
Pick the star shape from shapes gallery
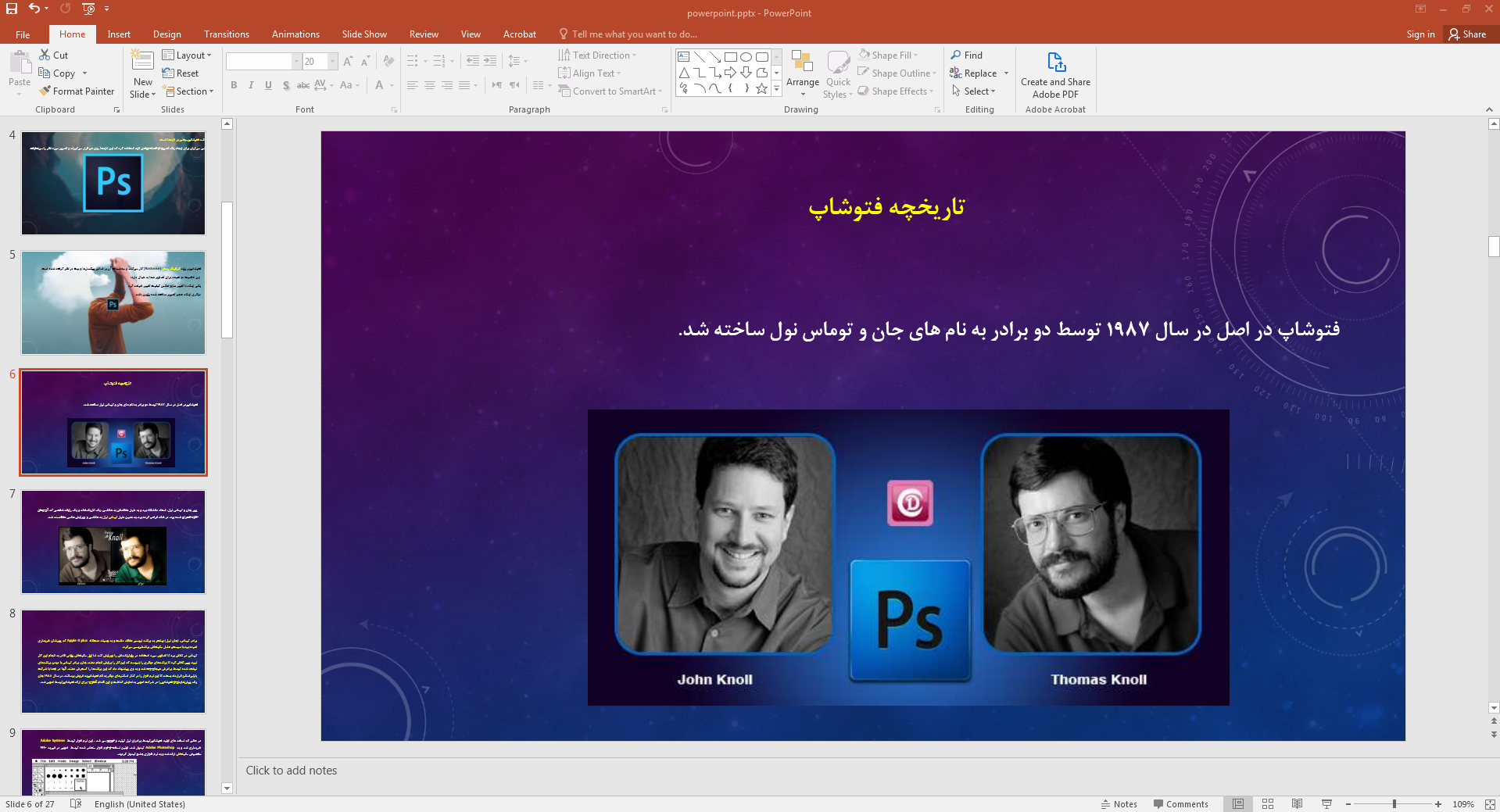(x=762, y=88)
